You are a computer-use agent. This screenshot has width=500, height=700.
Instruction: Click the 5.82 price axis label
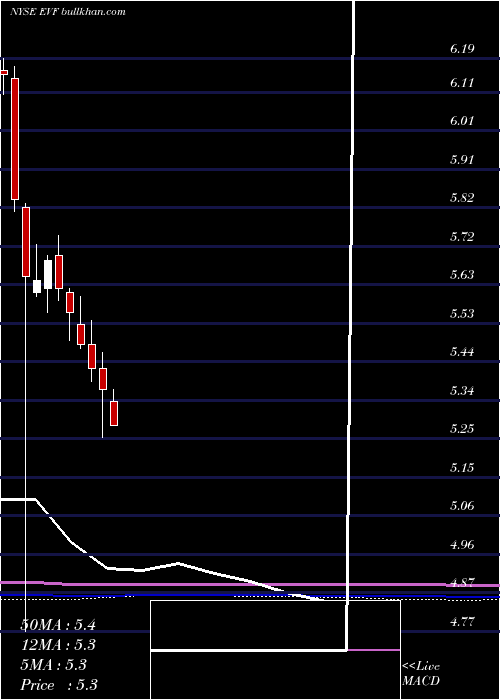point(462,198)
